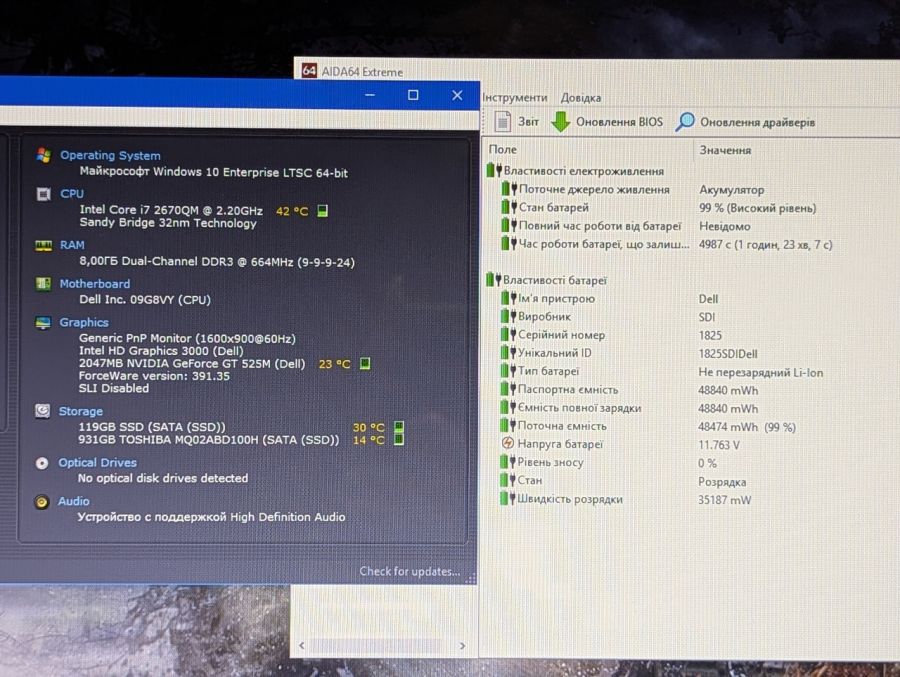Screen dimensions: 900x677
Task: Open the Graphics section link
Action: (x=84, y=322)
